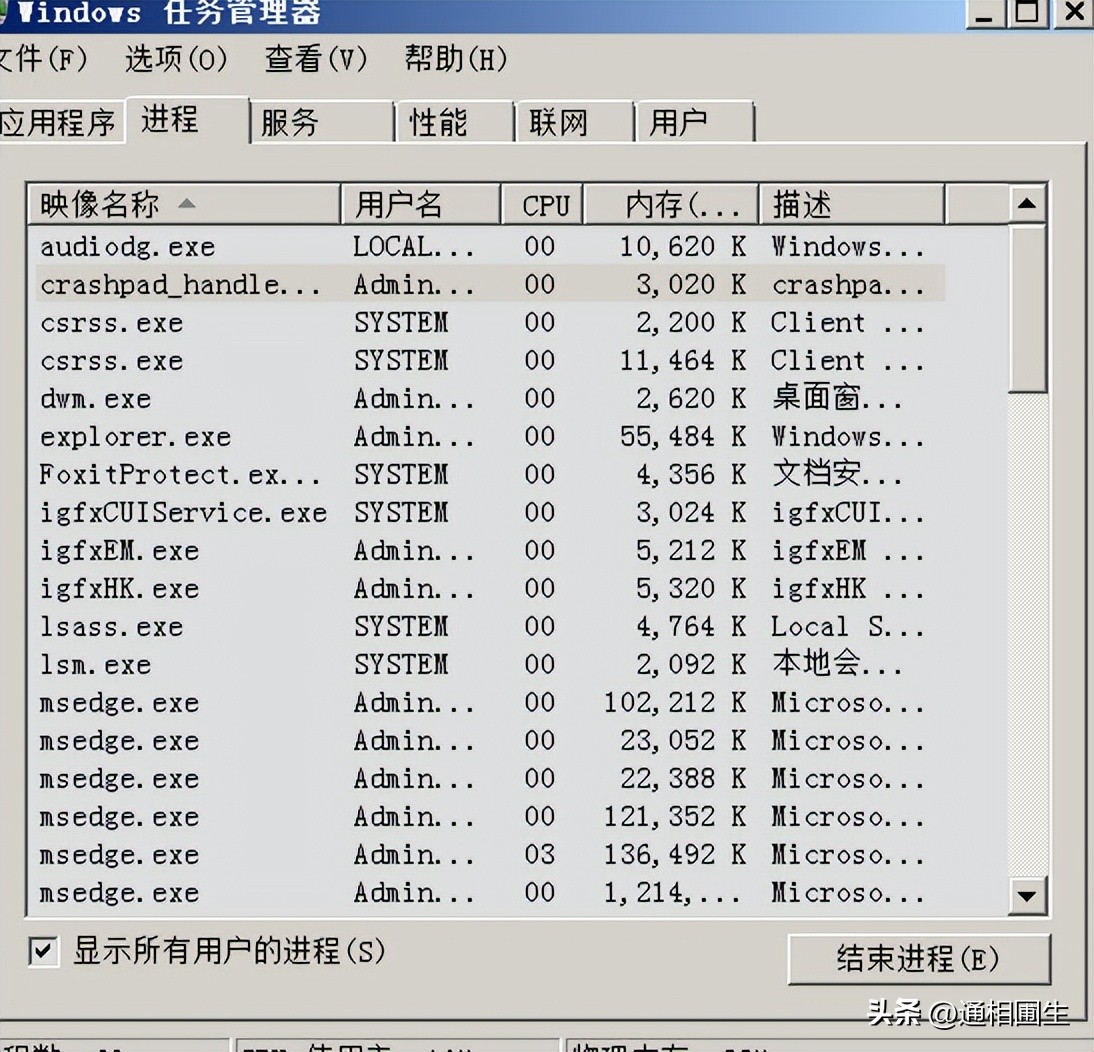Click the scrollbar down arrow
Viewport: 1094px width, 1052px height.
click(1026, 897)
